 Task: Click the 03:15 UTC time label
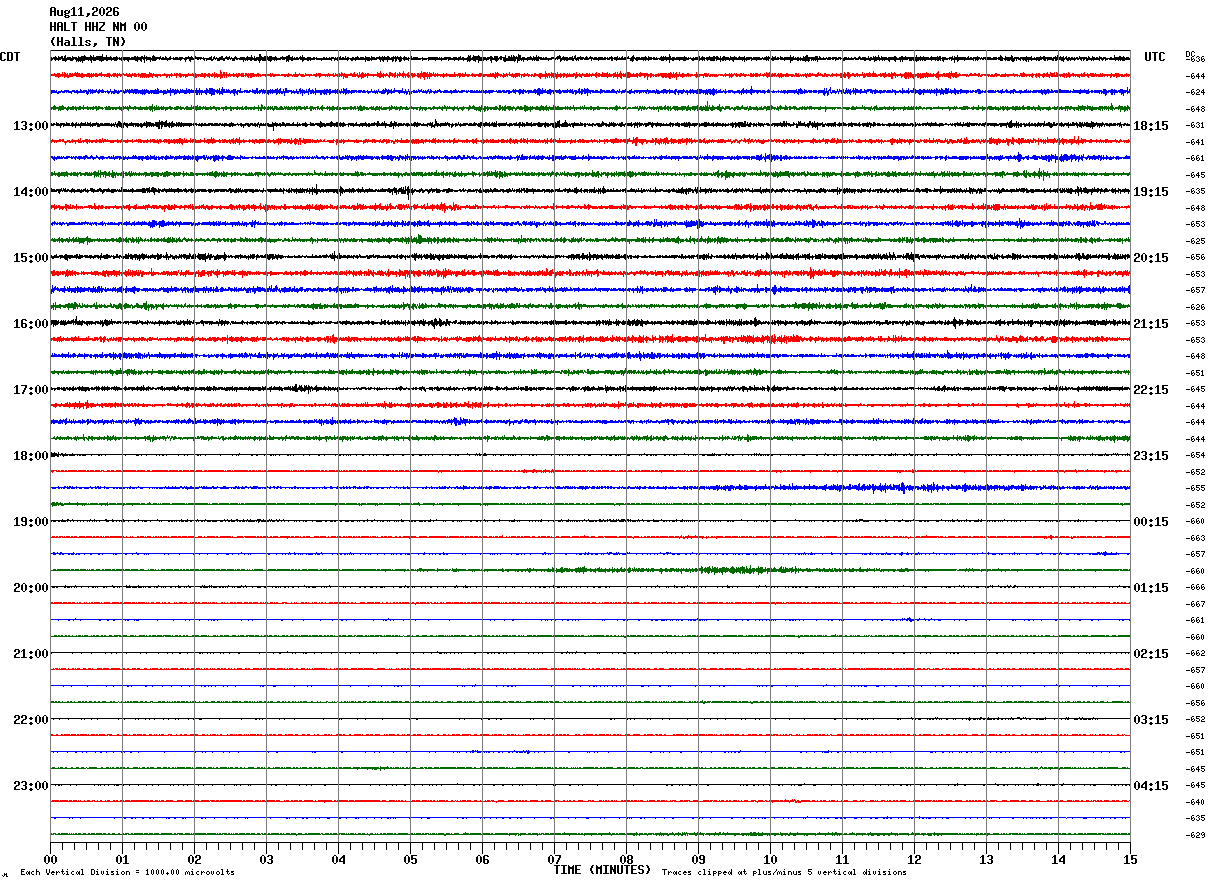pos(1151,720)
